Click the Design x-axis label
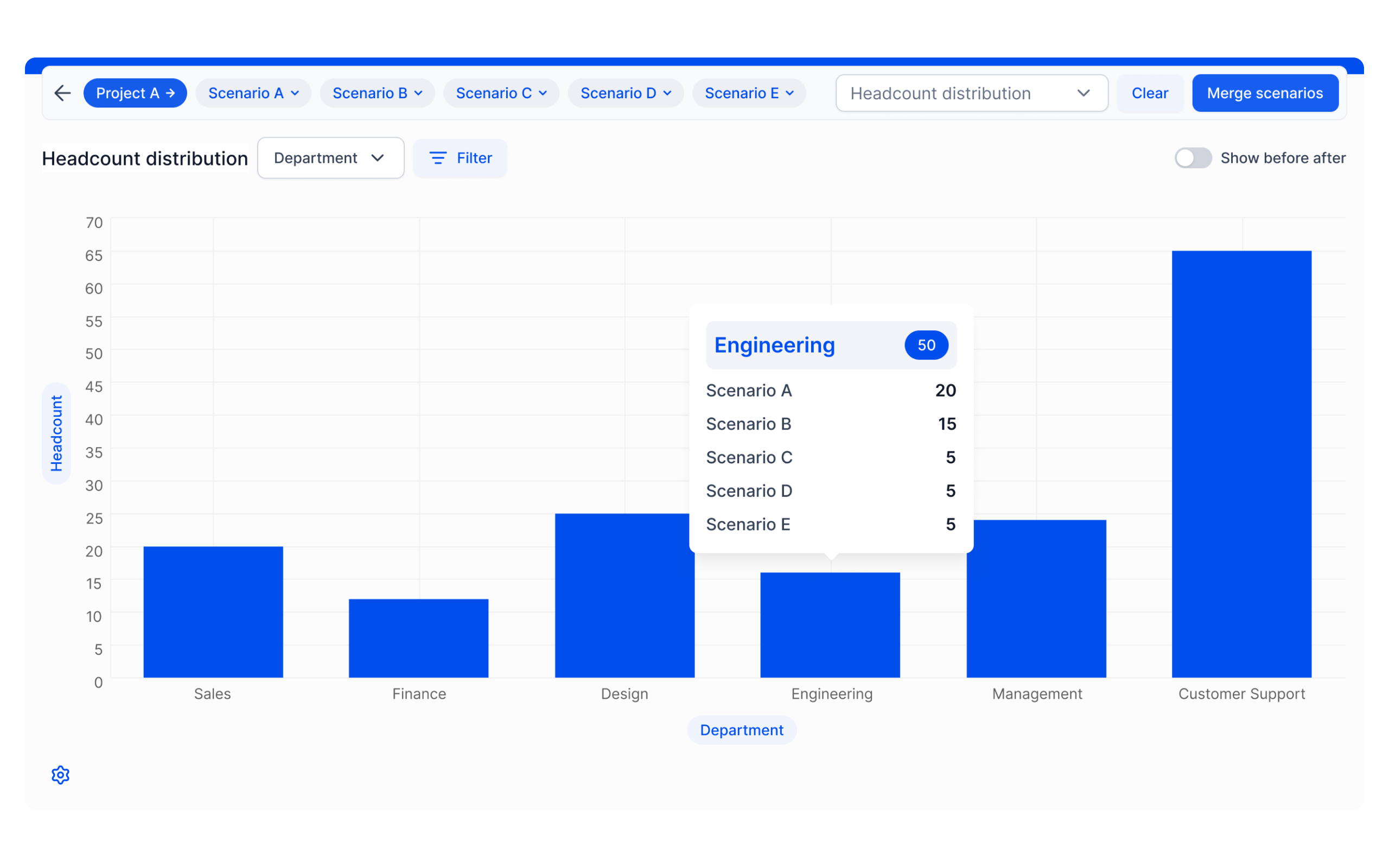The width and height of the screenshot is (1389, 868). tap(625, 694)
